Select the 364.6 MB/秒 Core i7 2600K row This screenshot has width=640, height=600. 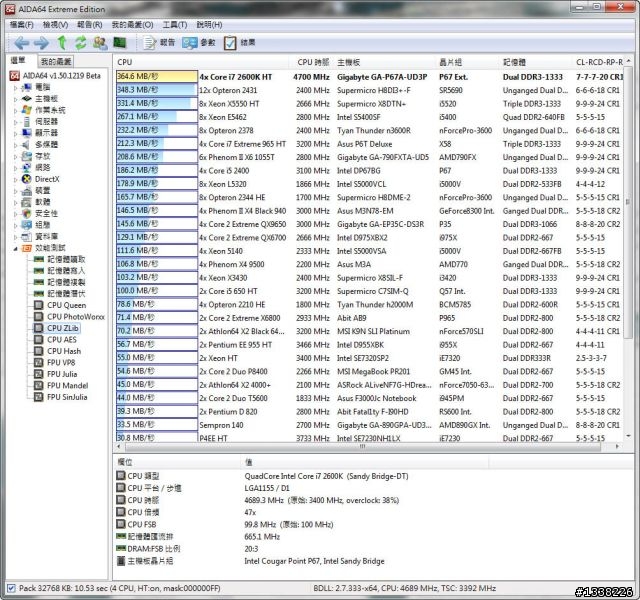[369, 77]
